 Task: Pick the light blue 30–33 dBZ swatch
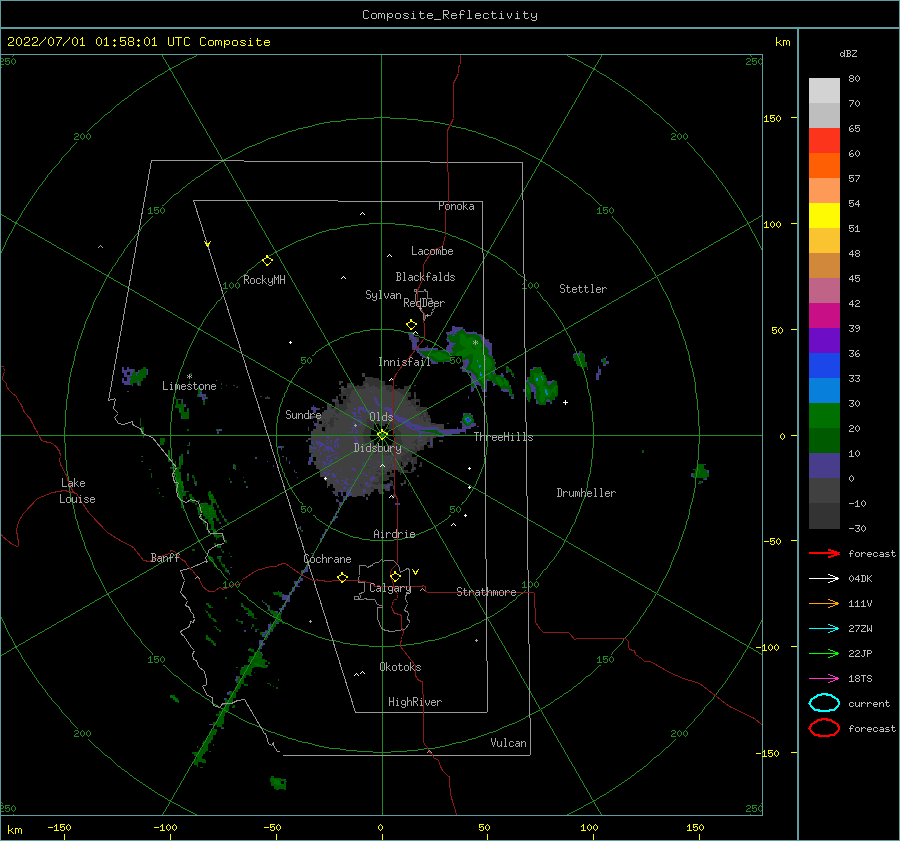pos(824,391)
